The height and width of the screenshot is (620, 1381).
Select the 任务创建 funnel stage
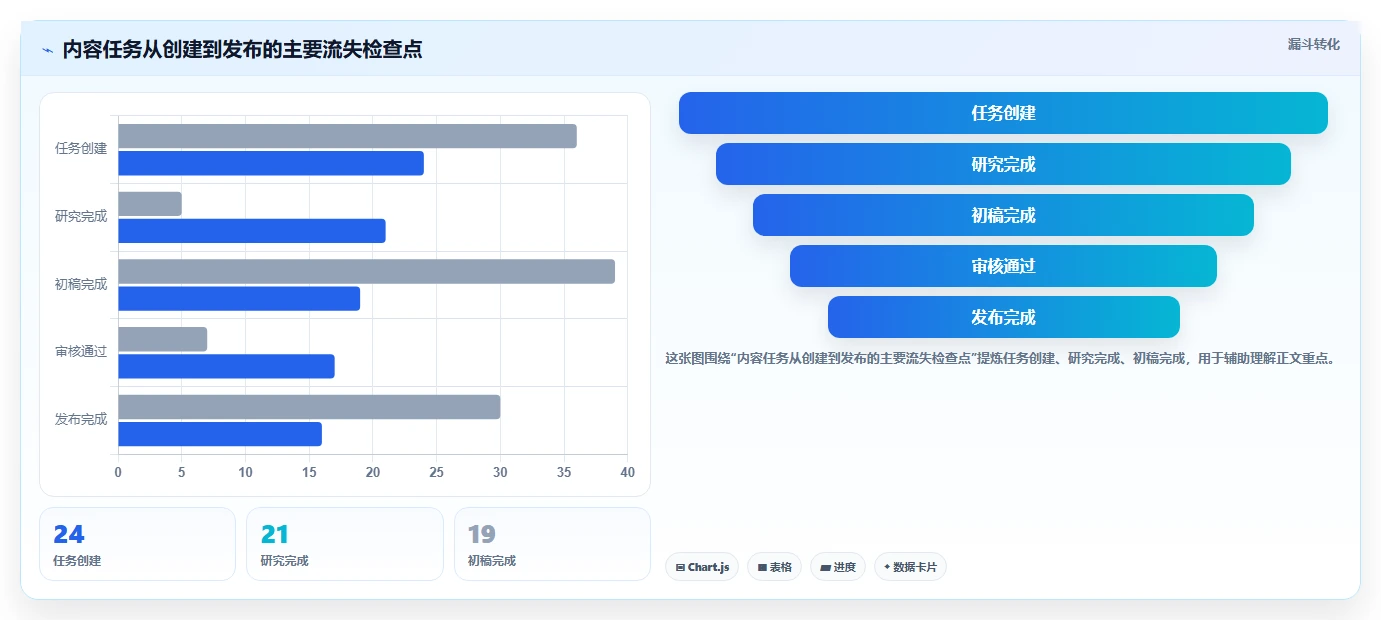[x=1003, y=113]
